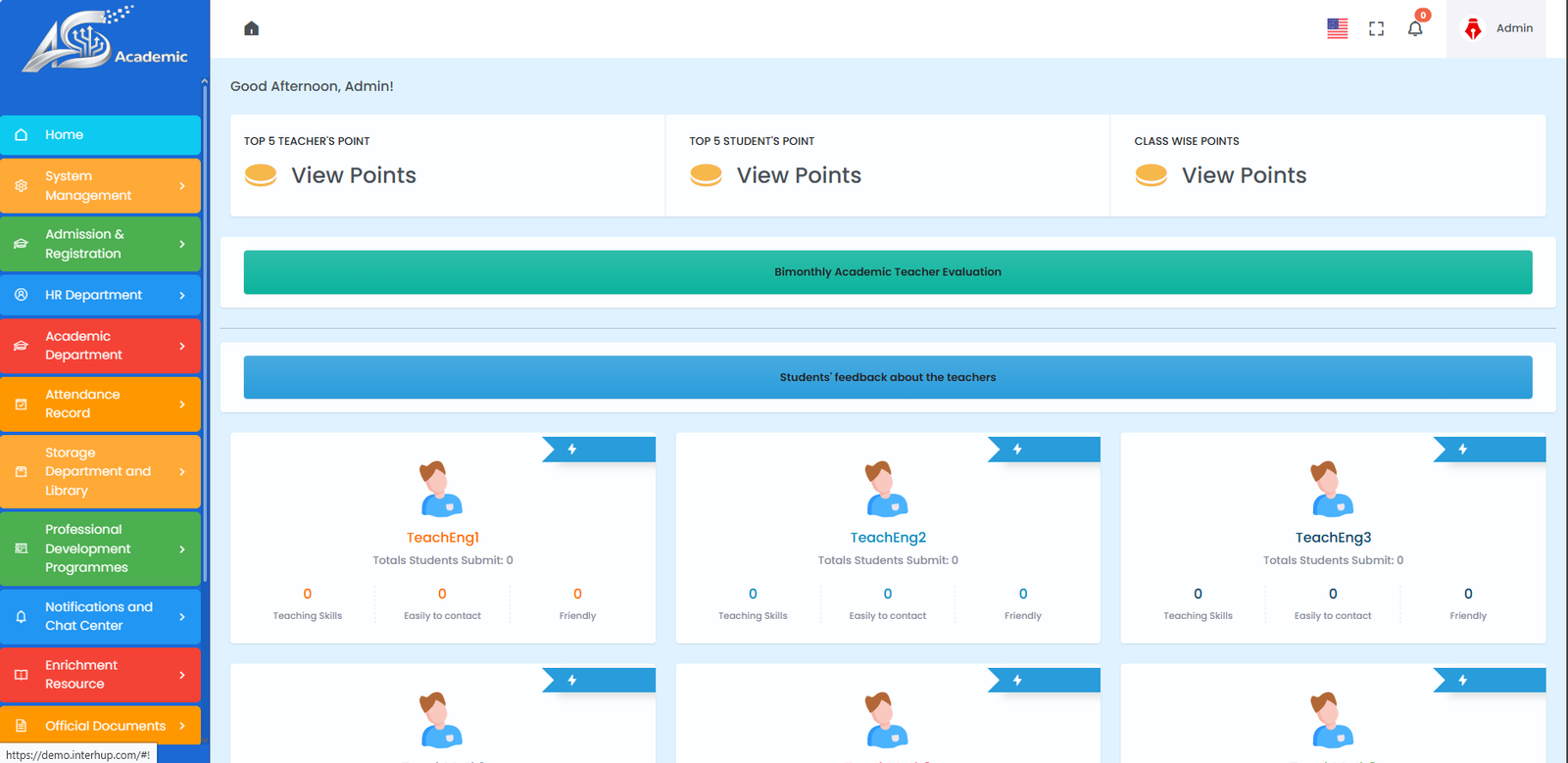Screen dimensions: 1568x763
Task: Click the AS Academic logo
Action: point(105,41)
